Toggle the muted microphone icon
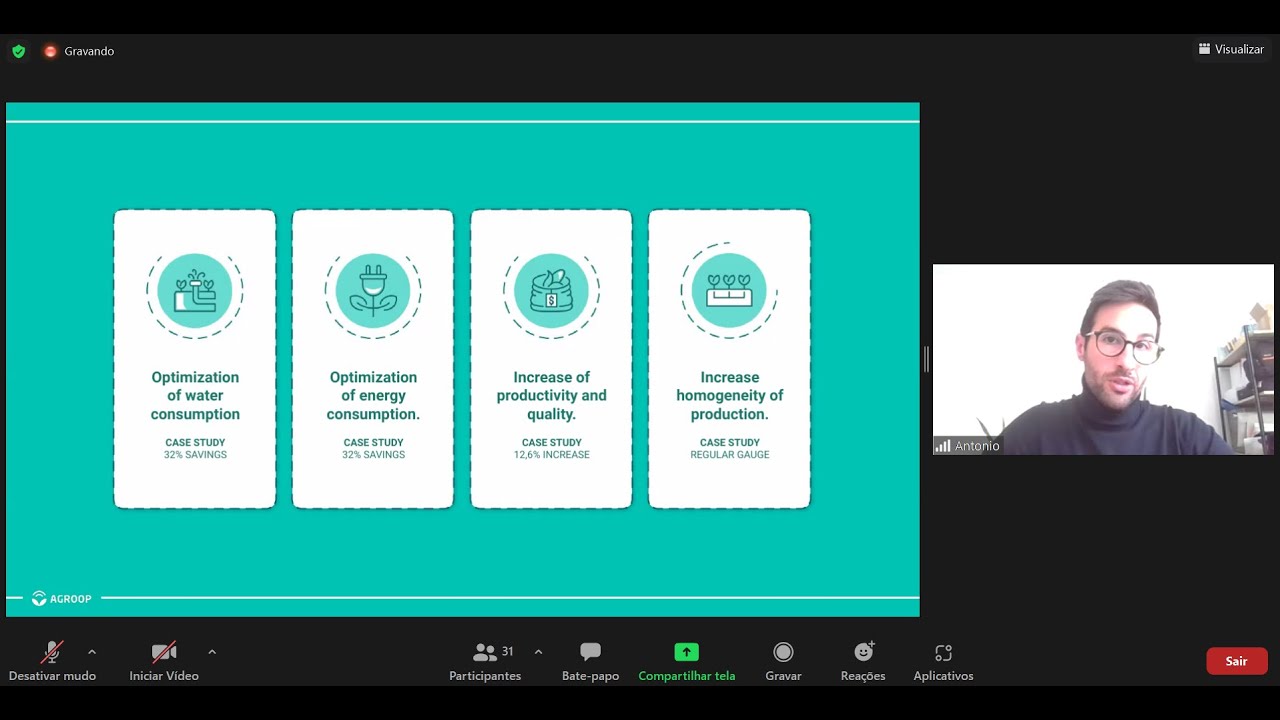The height and width of the screenshot is (720, 1280). 52,652
